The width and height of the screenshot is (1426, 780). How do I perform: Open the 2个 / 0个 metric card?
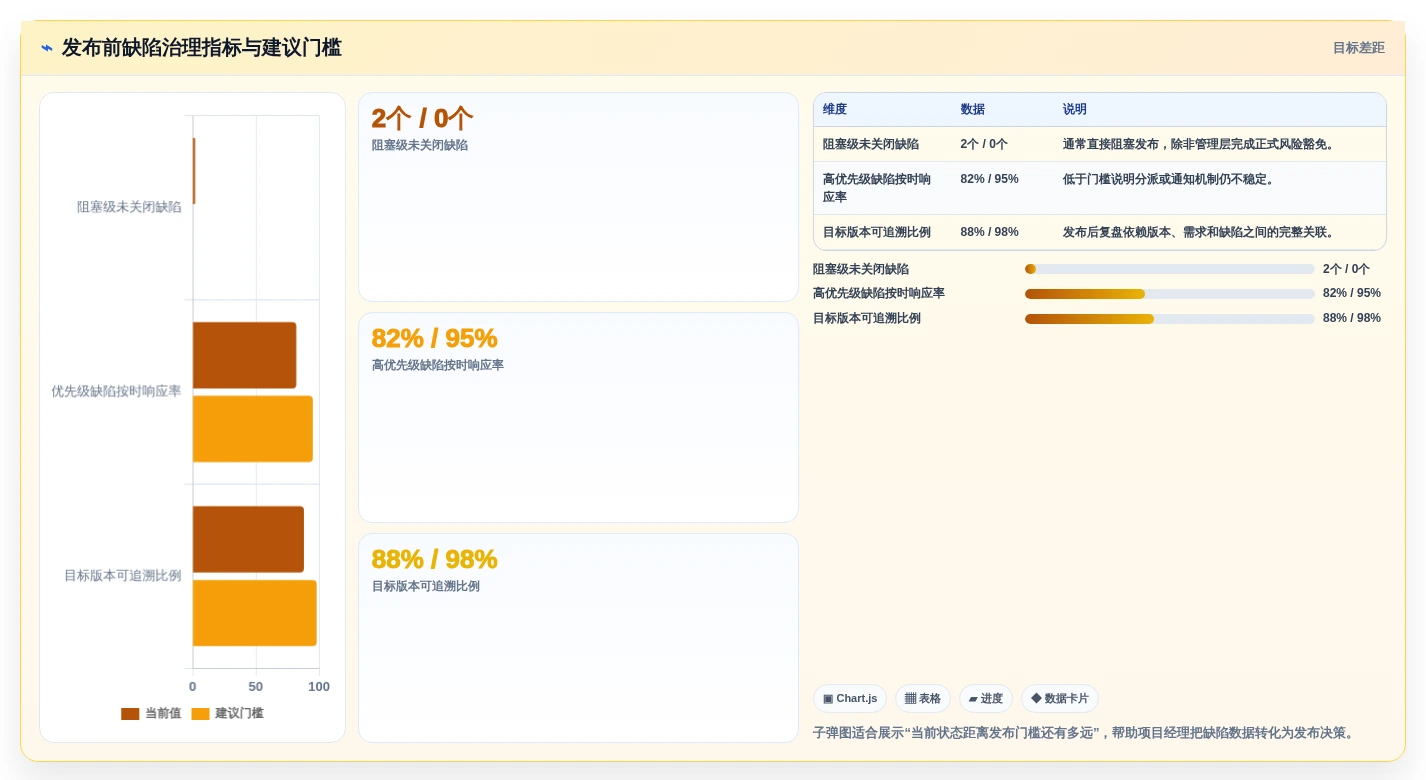pos(578,197)
